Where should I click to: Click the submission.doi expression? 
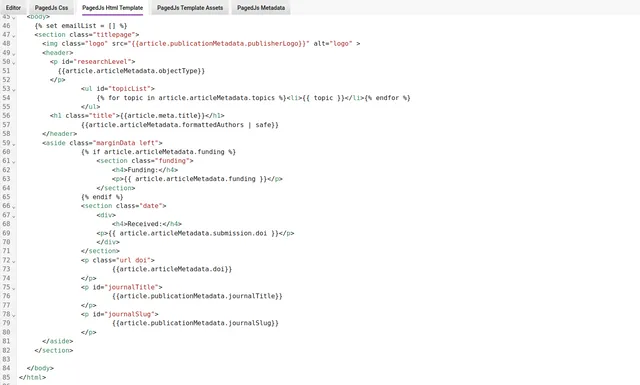coord(199,233)
